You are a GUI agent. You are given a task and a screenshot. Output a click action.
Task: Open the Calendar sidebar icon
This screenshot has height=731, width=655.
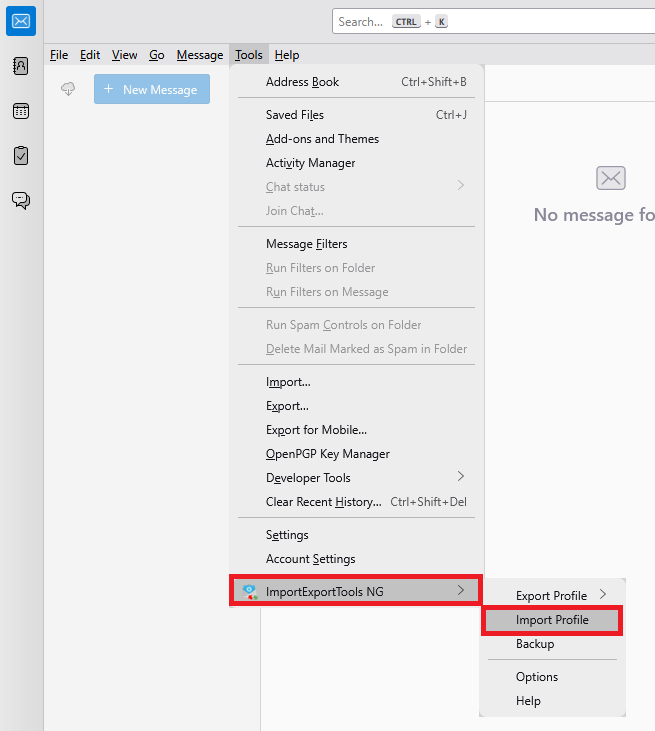point(21,111)
